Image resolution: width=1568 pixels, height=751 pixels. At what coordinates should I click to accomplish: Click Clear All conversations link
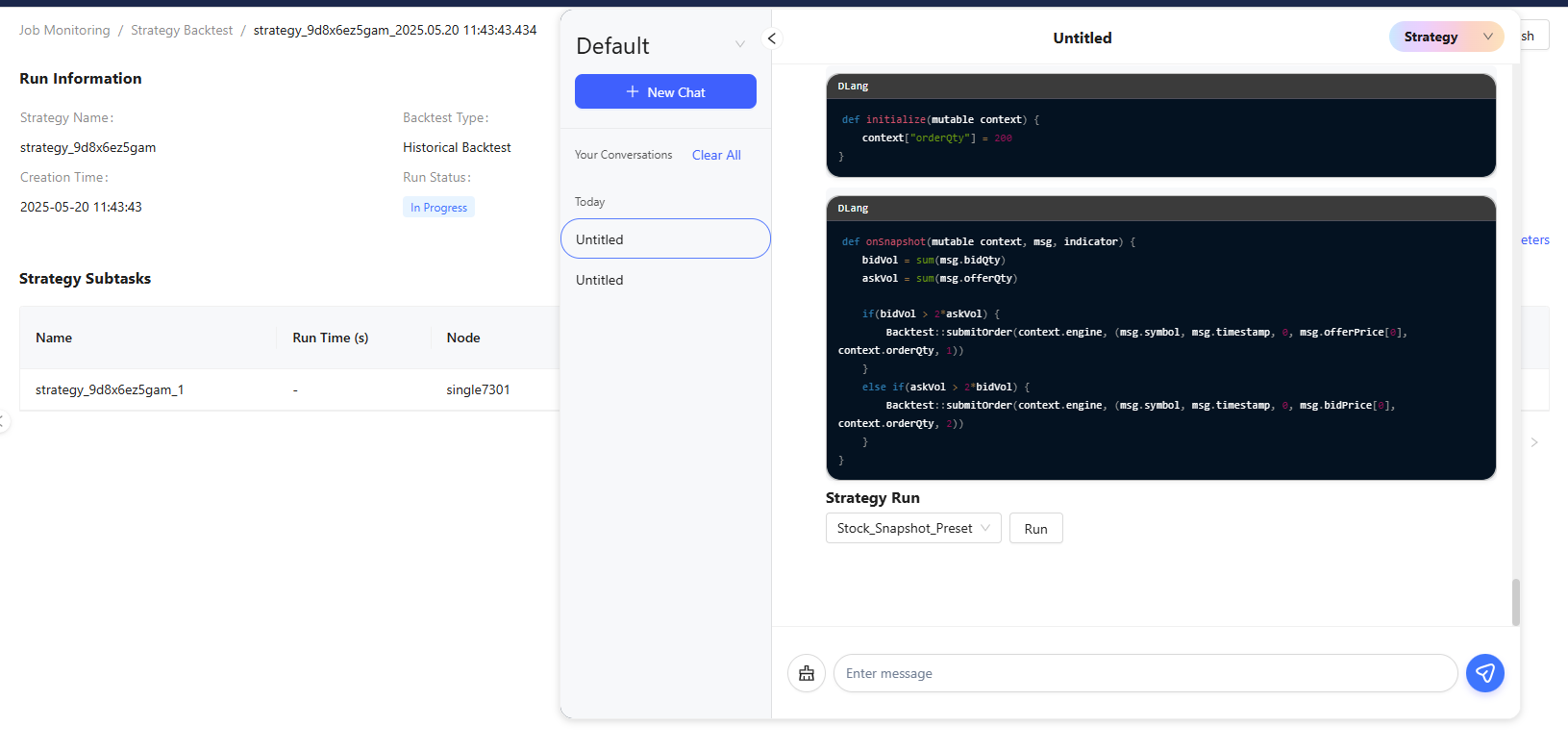click(716, 155)
